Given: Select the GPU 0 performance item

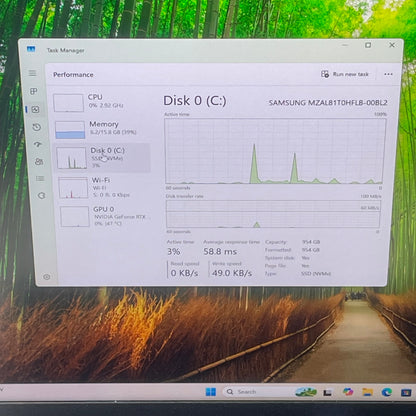Looking at the screenshot, I should [x=105, y=216].
